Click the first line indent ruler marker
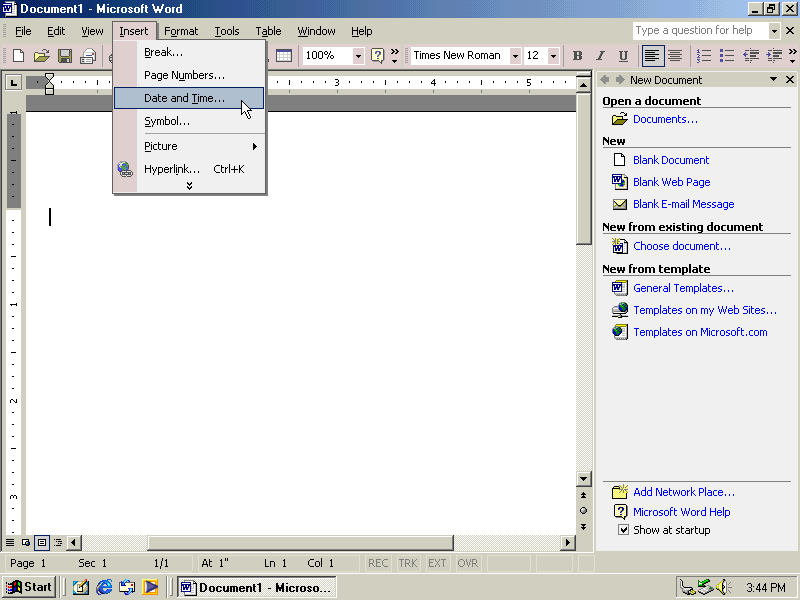800x600 pixels. click(49, 78)
